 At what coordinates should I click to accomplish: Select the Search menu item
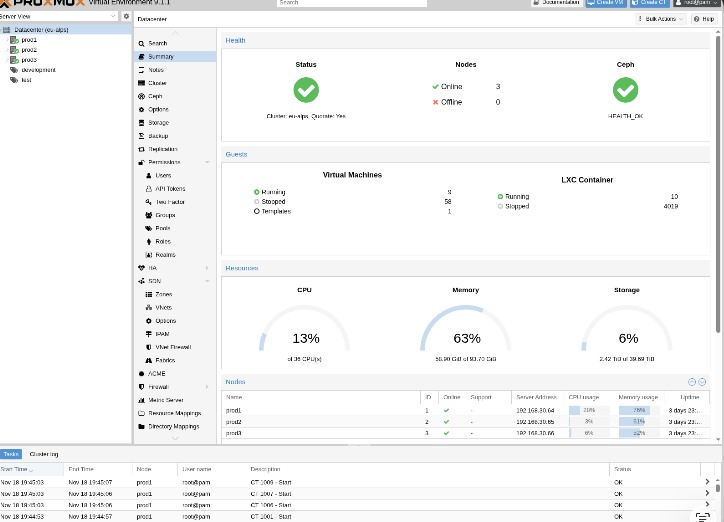[x=158, y=43]
